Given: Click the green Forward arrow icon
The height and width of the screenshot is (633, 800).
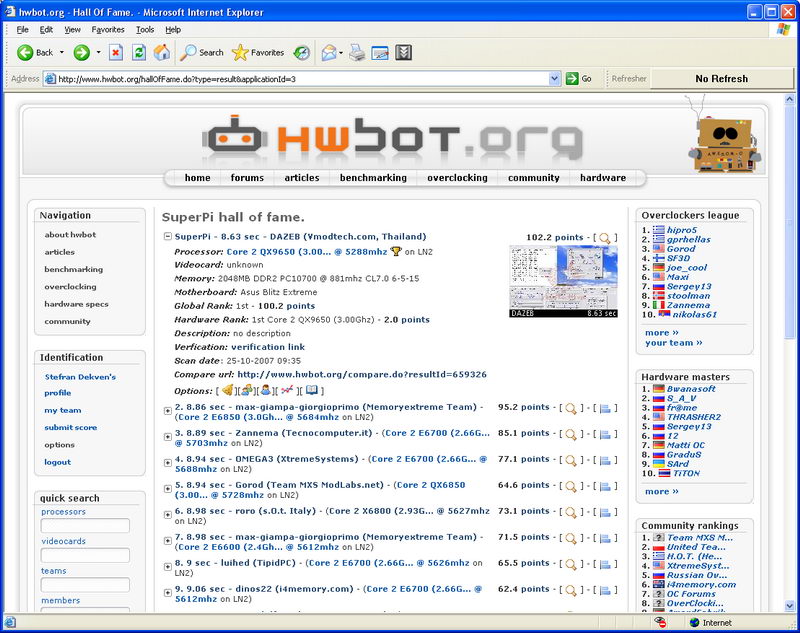Looking at the screenshot, I should tap(82, 53).
